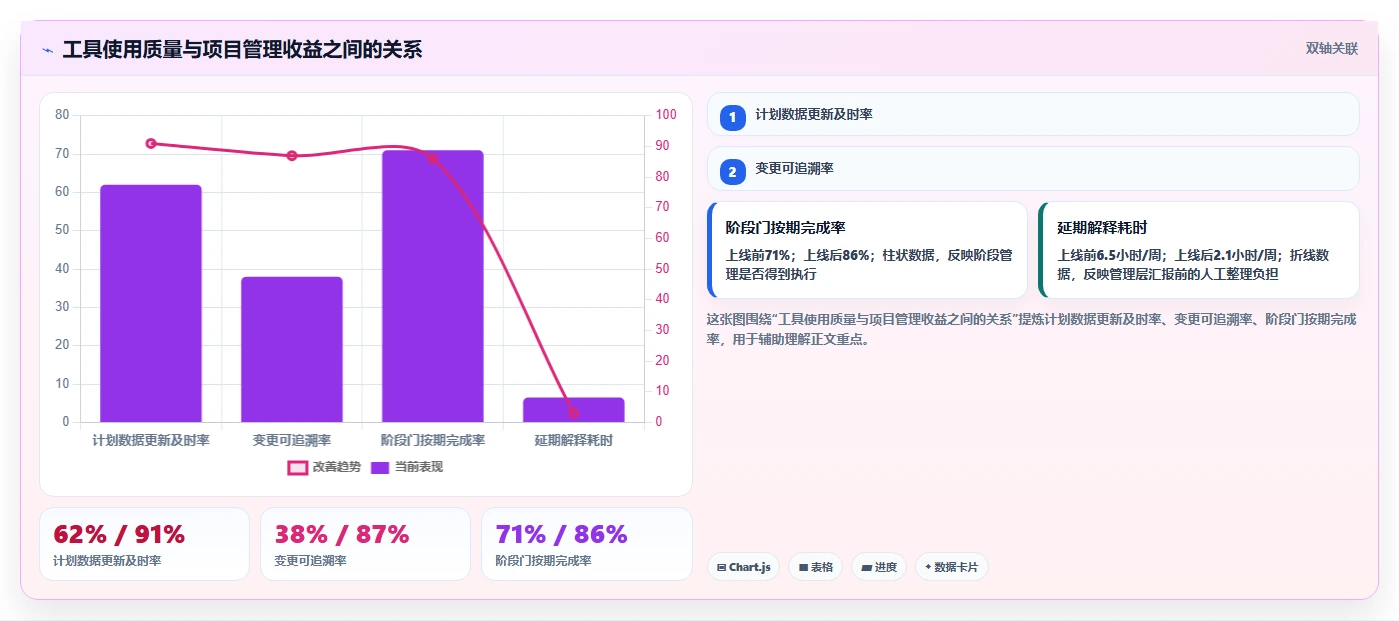
Task: Click right axis value 100
Action: pos(666,115)
